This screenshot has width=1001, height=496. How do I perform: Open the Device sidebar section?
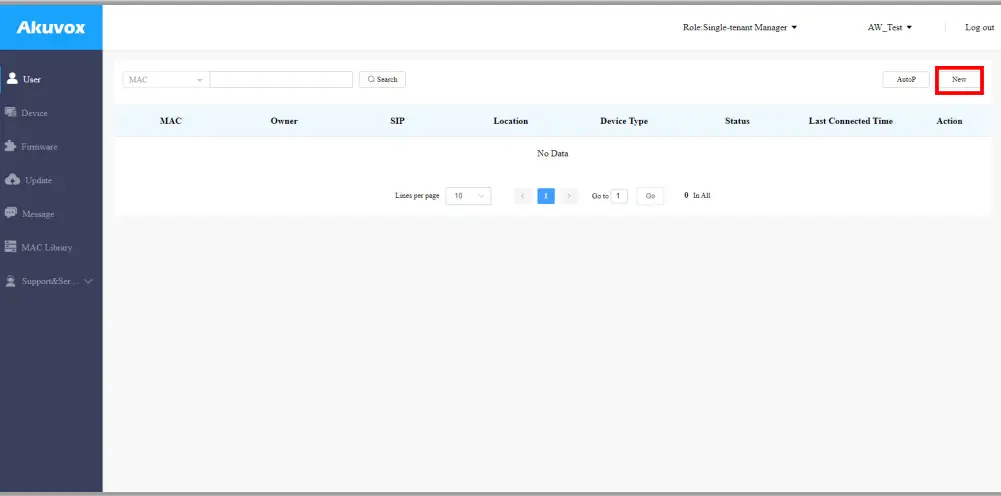point(51,113)
